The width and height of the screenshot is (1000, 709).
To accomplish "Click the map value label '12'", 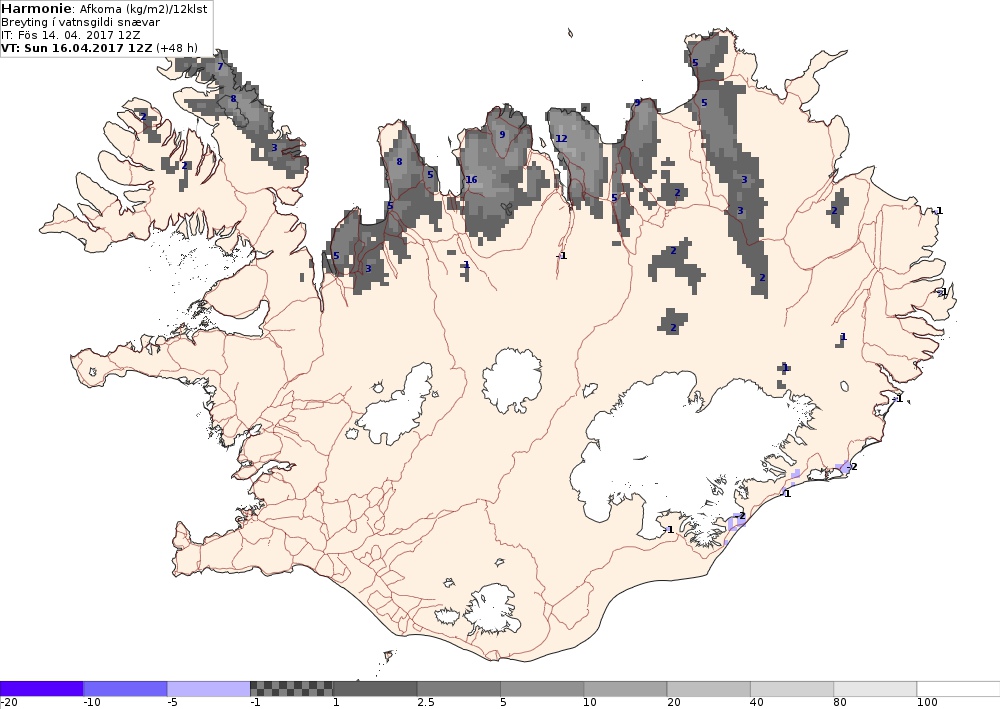I will tap(561, 138).
